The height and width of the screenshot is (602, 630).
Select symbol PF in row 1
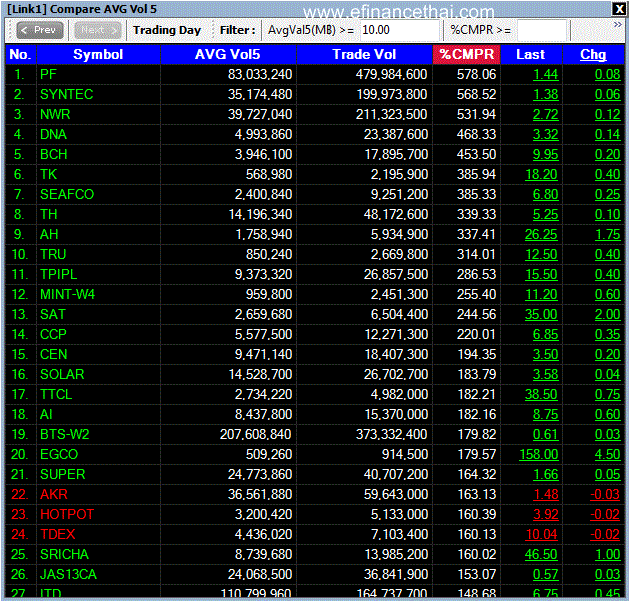tap(48, 74)
